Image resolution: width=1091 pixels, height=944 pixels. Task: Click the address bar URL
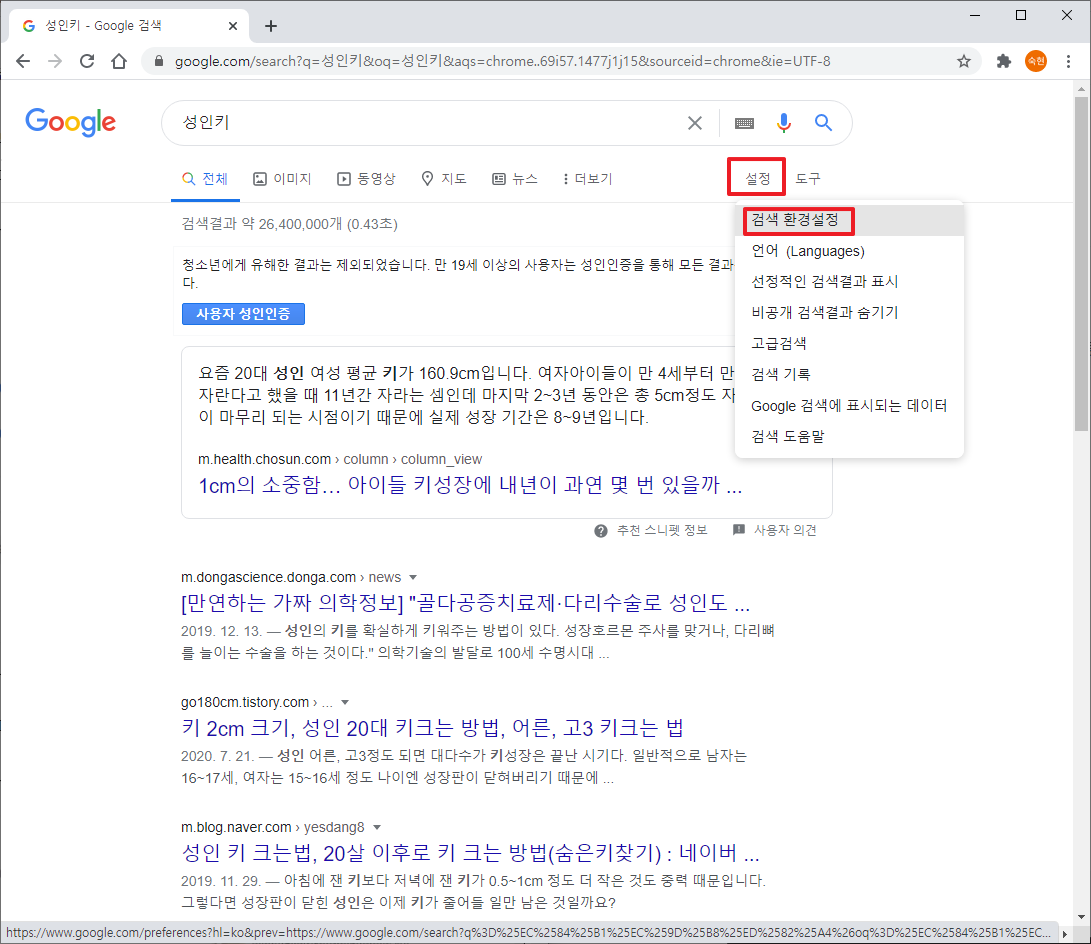click(x=502, y=61)
